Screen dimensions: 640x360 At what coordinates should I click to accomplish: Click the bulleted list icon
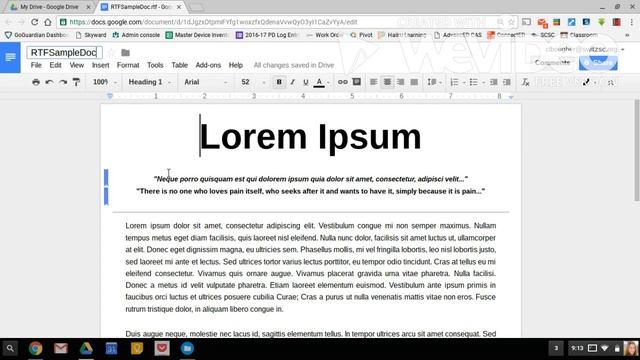(x=473, y=82)
